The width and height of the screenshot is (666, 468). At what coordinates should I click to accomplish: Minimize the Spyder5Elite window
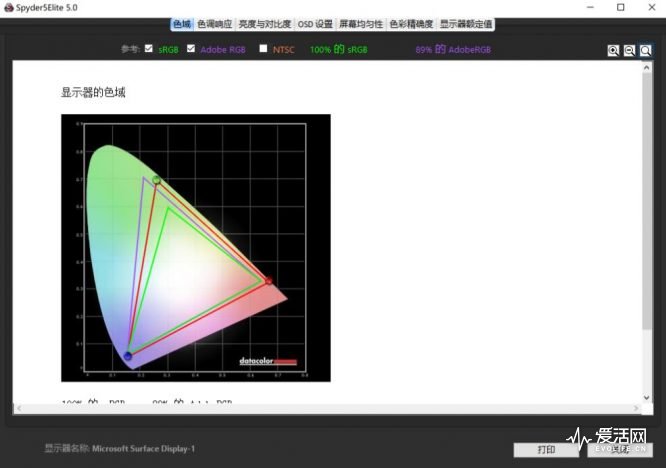coord(590,7)
